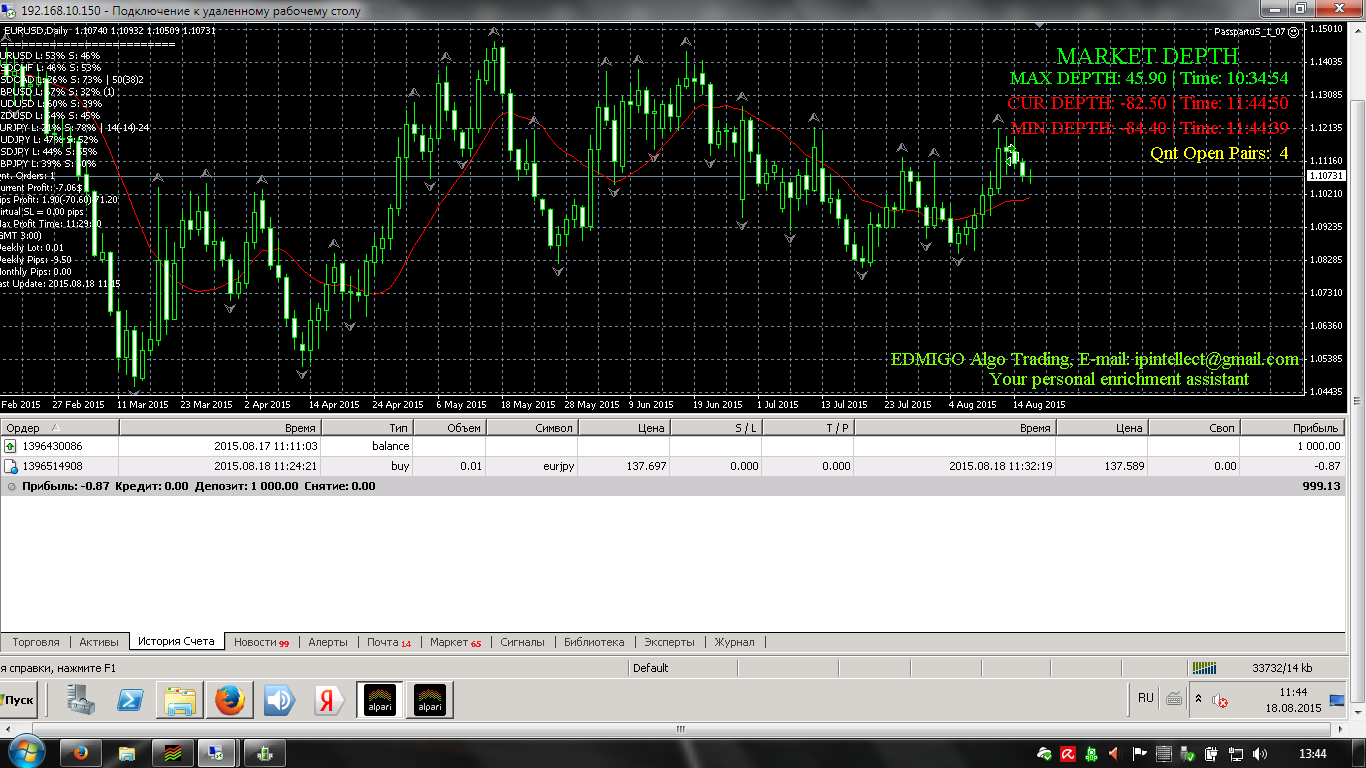Click the remote Пуск start button
Image resolution: width=1366 pixels, height=768 pixels.
(19, 700)
